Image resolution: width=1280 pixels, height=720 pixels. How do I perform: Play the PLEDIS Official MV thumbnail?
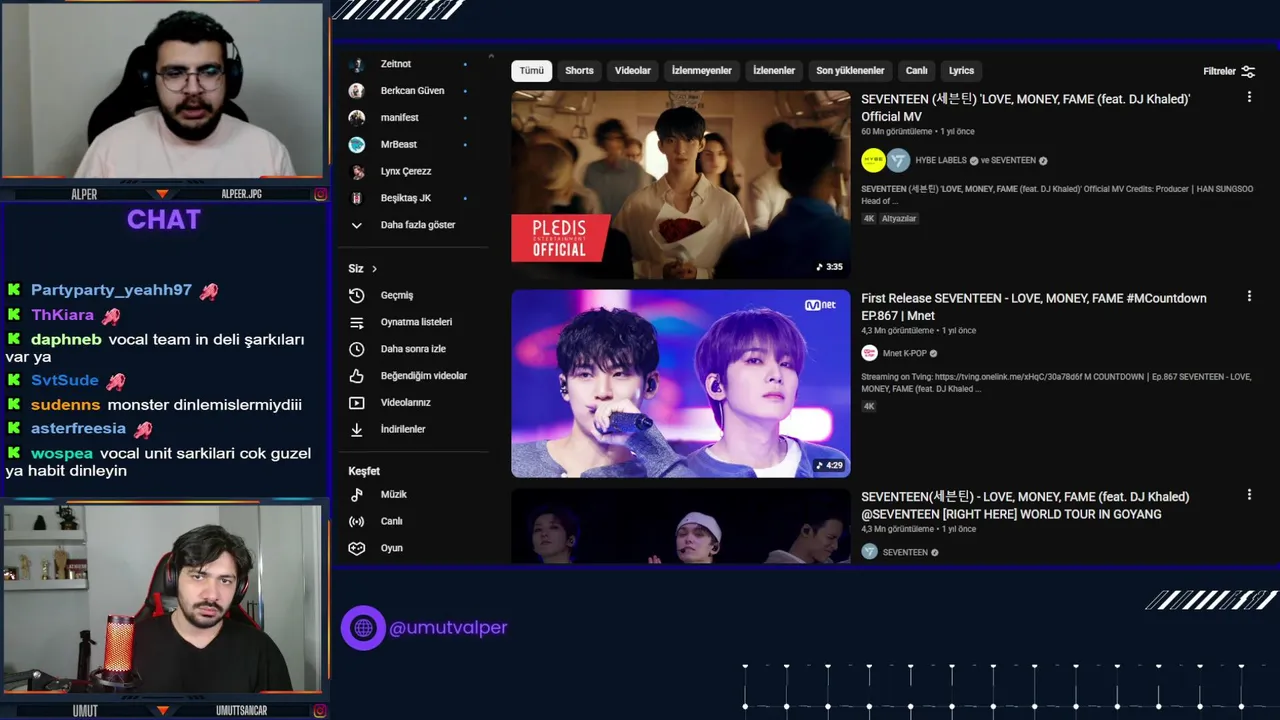[x=680, y=184]
